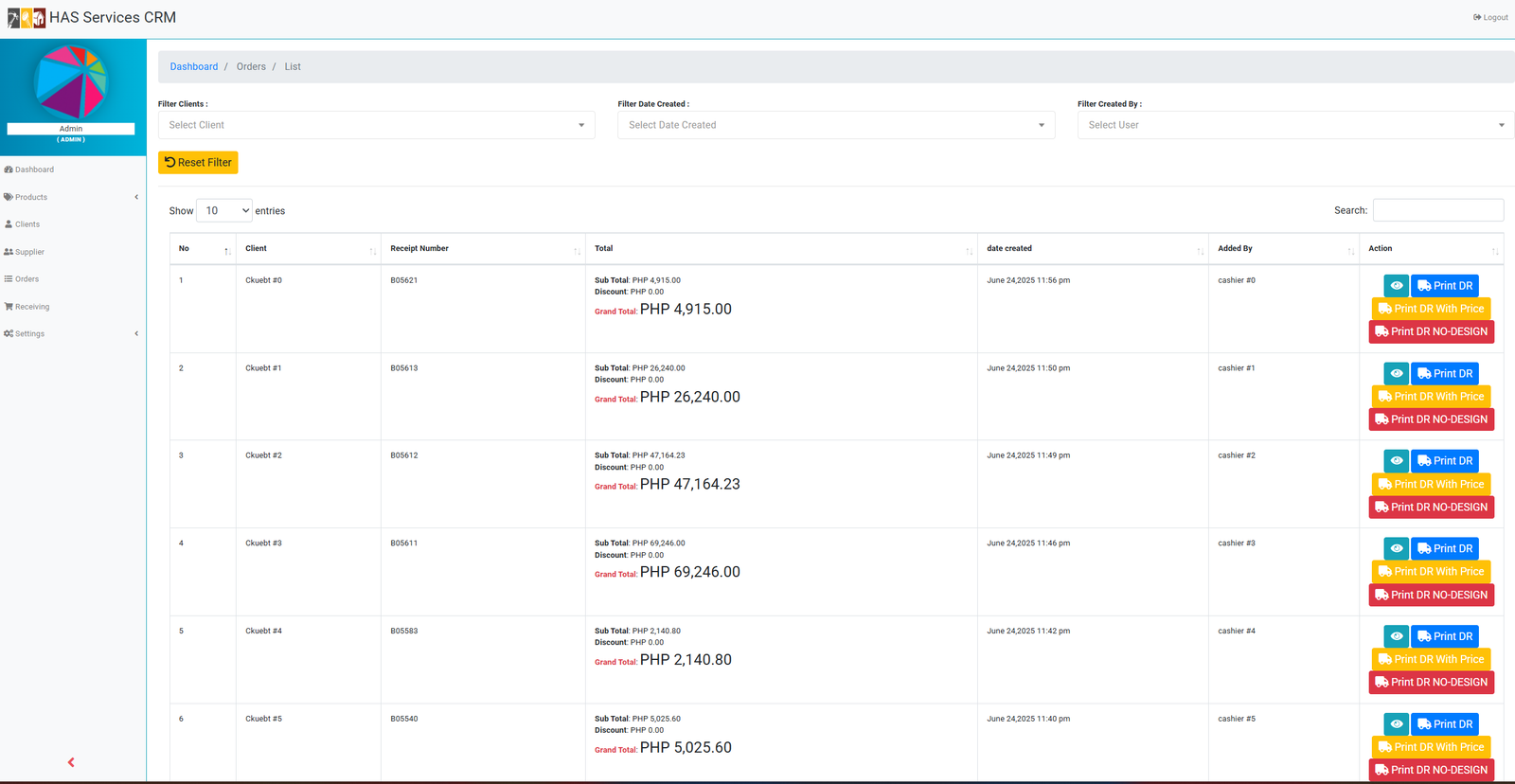This screenshot has height=784, width=1515.
Task: Click the eye view icon for order B05612
Action: pos(1396,461)
